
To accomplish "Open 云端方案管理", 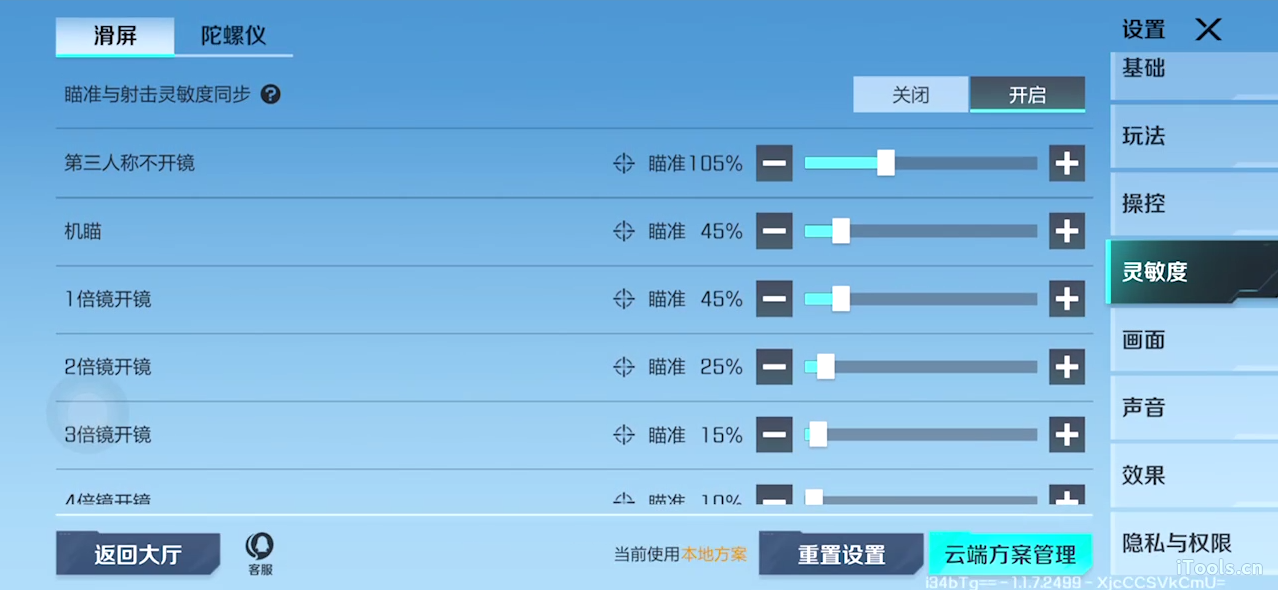I will [x=1010, y=555].
